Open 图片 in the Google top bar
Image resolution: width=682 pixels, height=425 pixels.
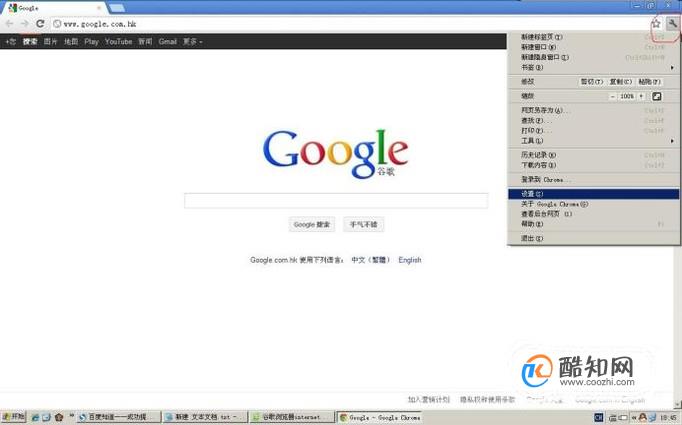[x=50, y=41]
